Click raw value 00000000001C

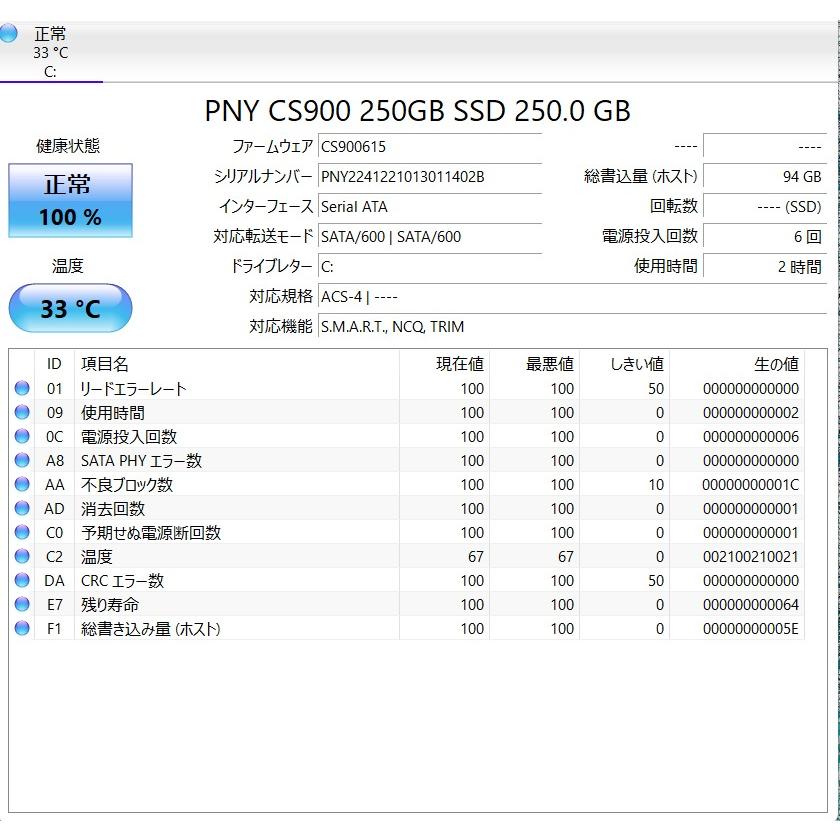tap(751, 485)
